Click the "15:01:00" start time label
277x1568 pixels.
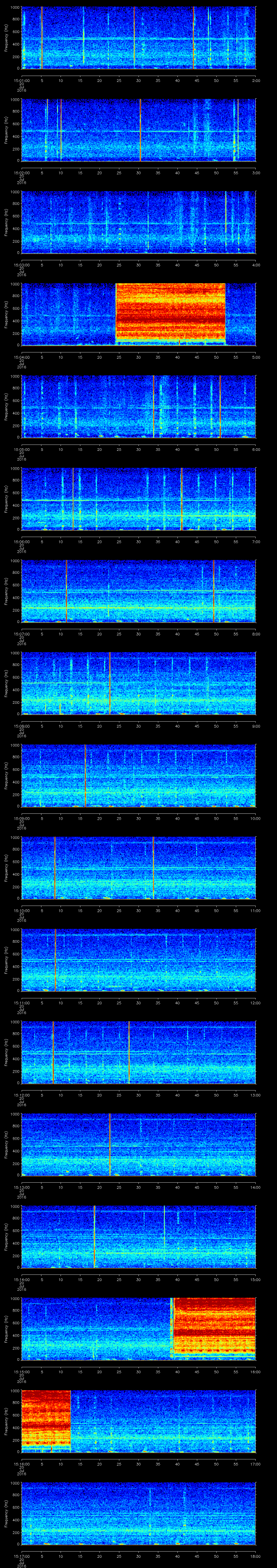point(21,80)
